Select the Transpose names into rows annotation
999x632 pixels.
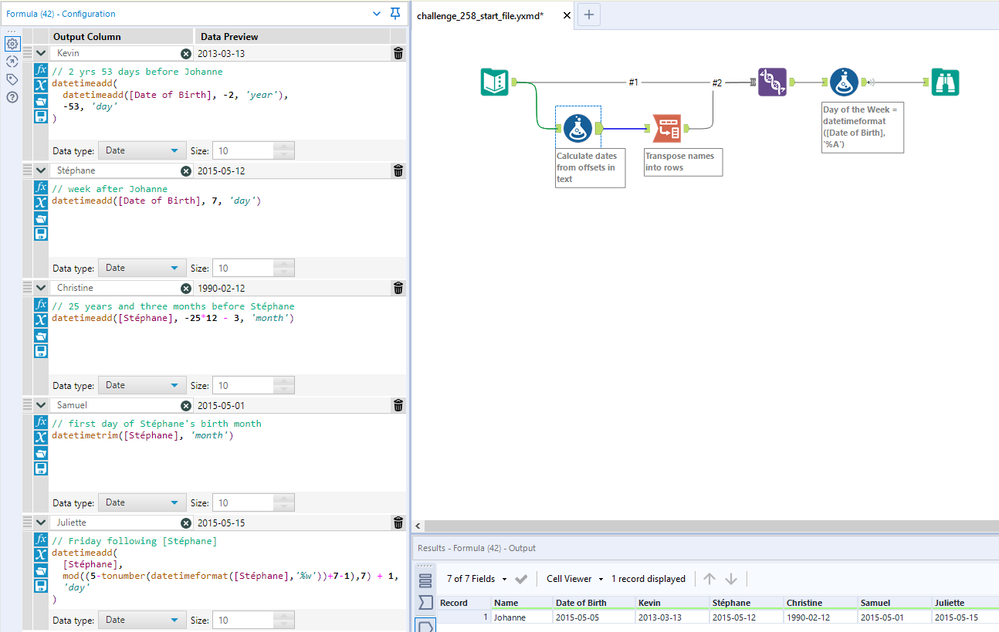(683, 162)
